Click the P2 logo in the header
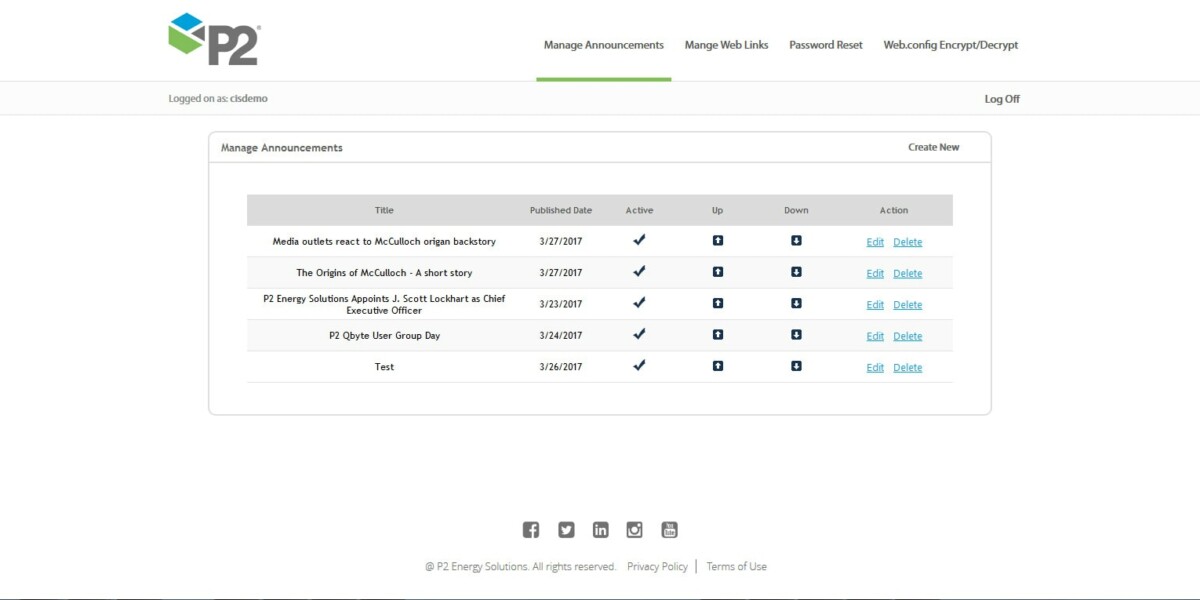1200x600 pixels. click(x=214, y=40)
